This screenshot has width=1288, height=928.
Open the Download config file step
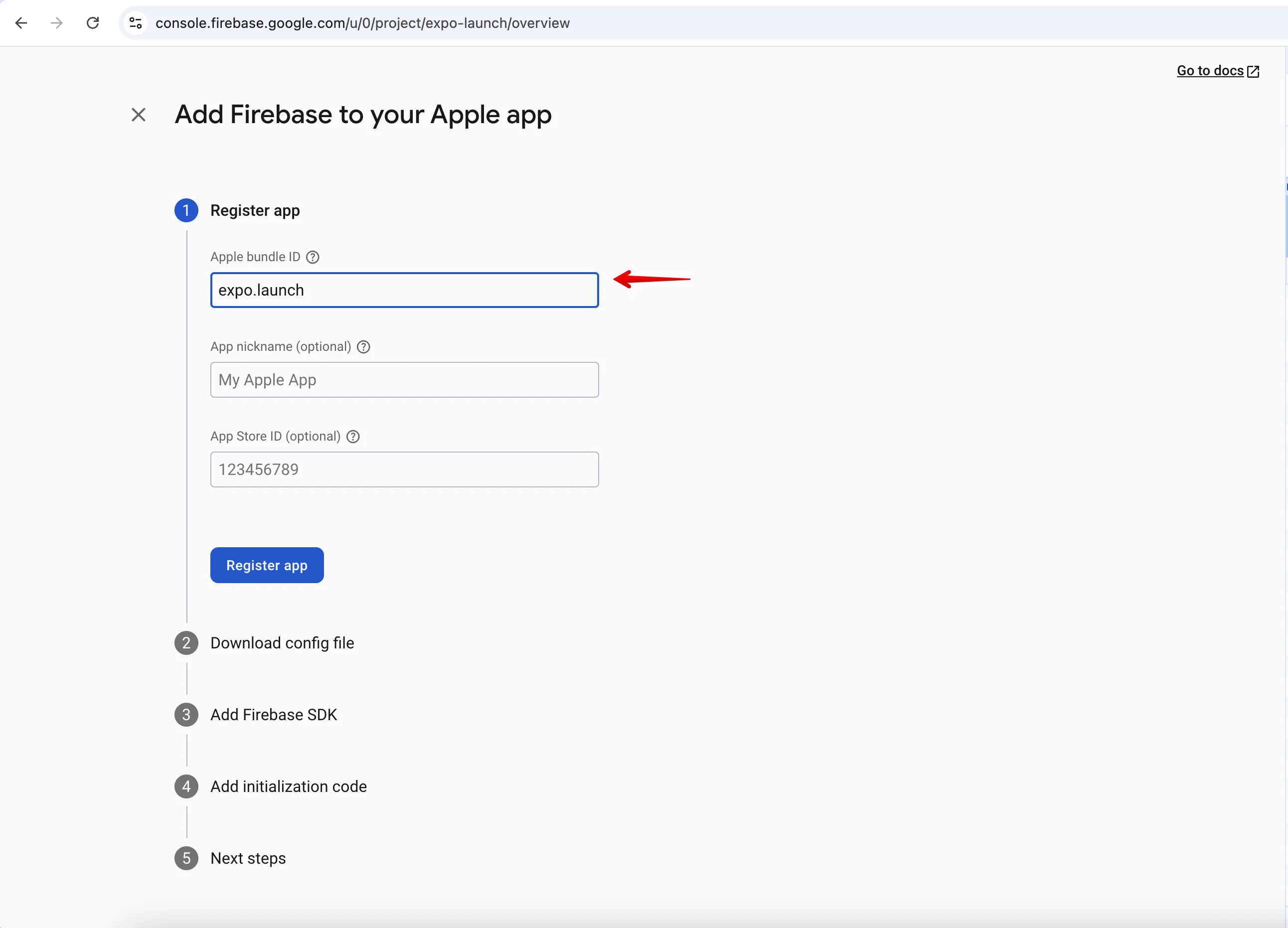282,643
